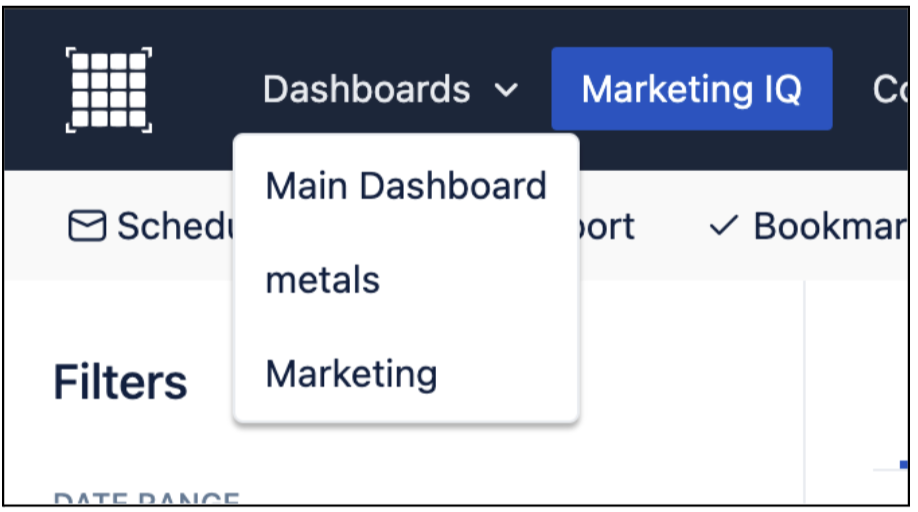Click the checkmark icon beside Bookmark
918x512 pixels.
tap(722, 227)
